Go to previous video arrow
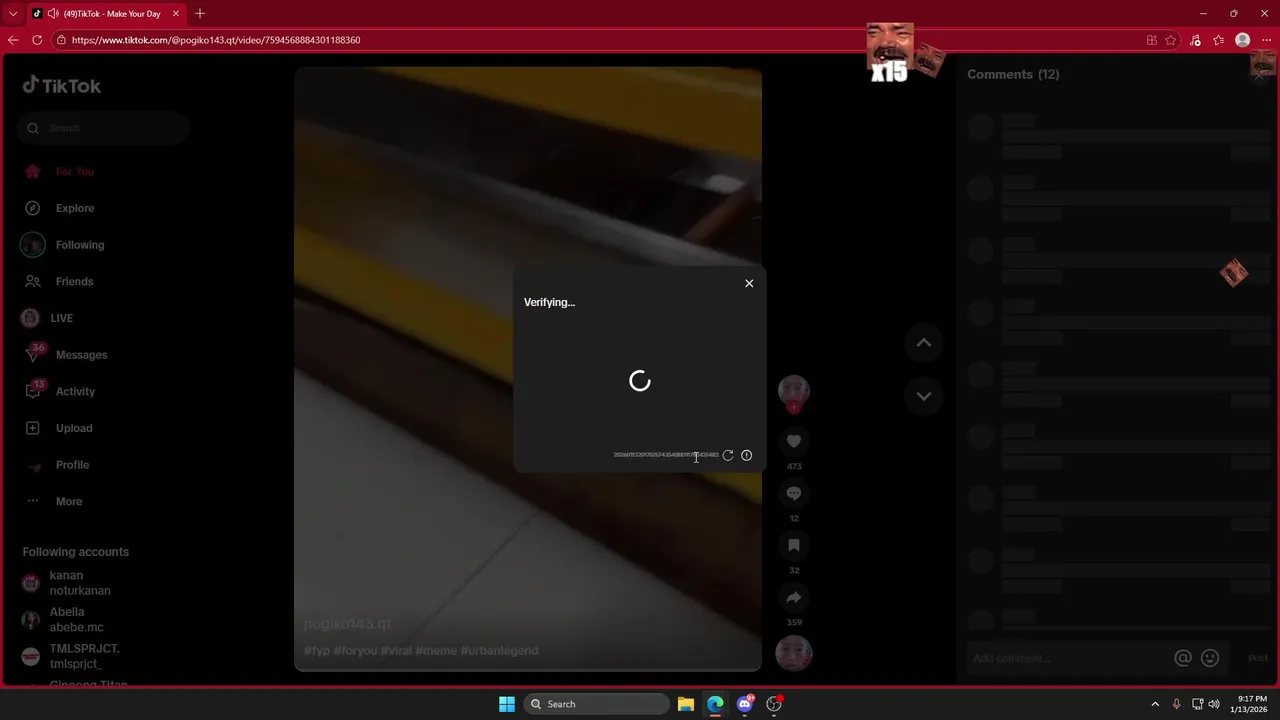This screenshot has height=720, width=1280. coord(924,343)
